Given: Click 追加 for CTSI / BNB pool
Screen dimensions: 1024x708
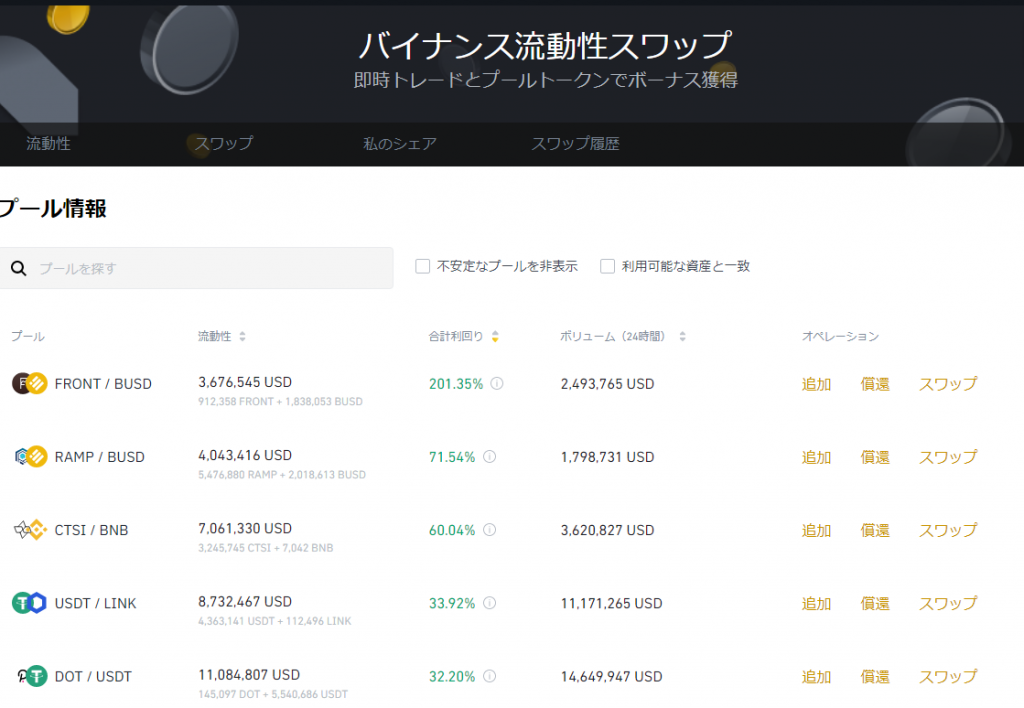Looking at the screenshot, I should pyautogui.click(x=816, y=530).
